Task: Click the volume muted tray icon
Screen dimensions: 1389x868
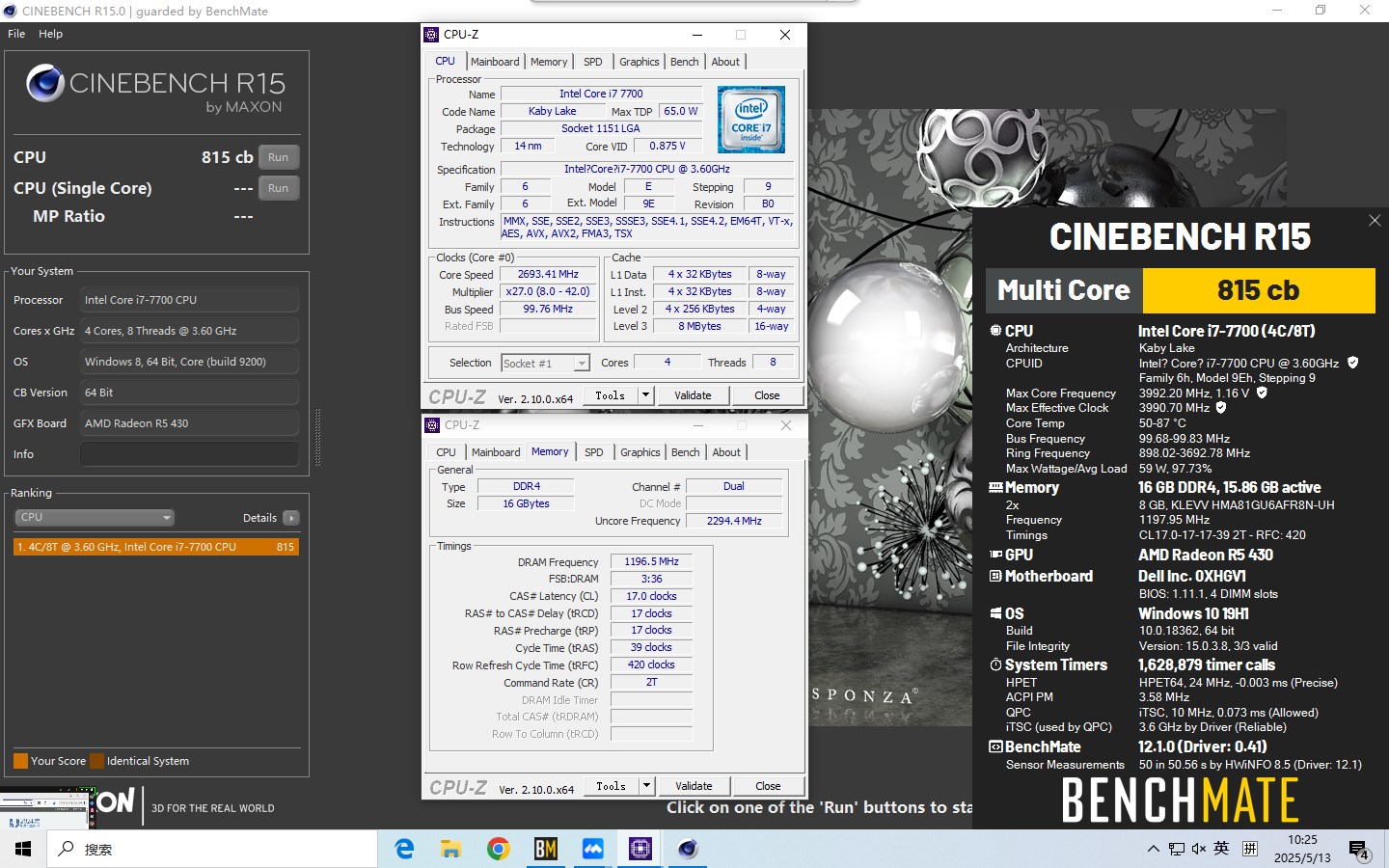Action: [1199, 849]
